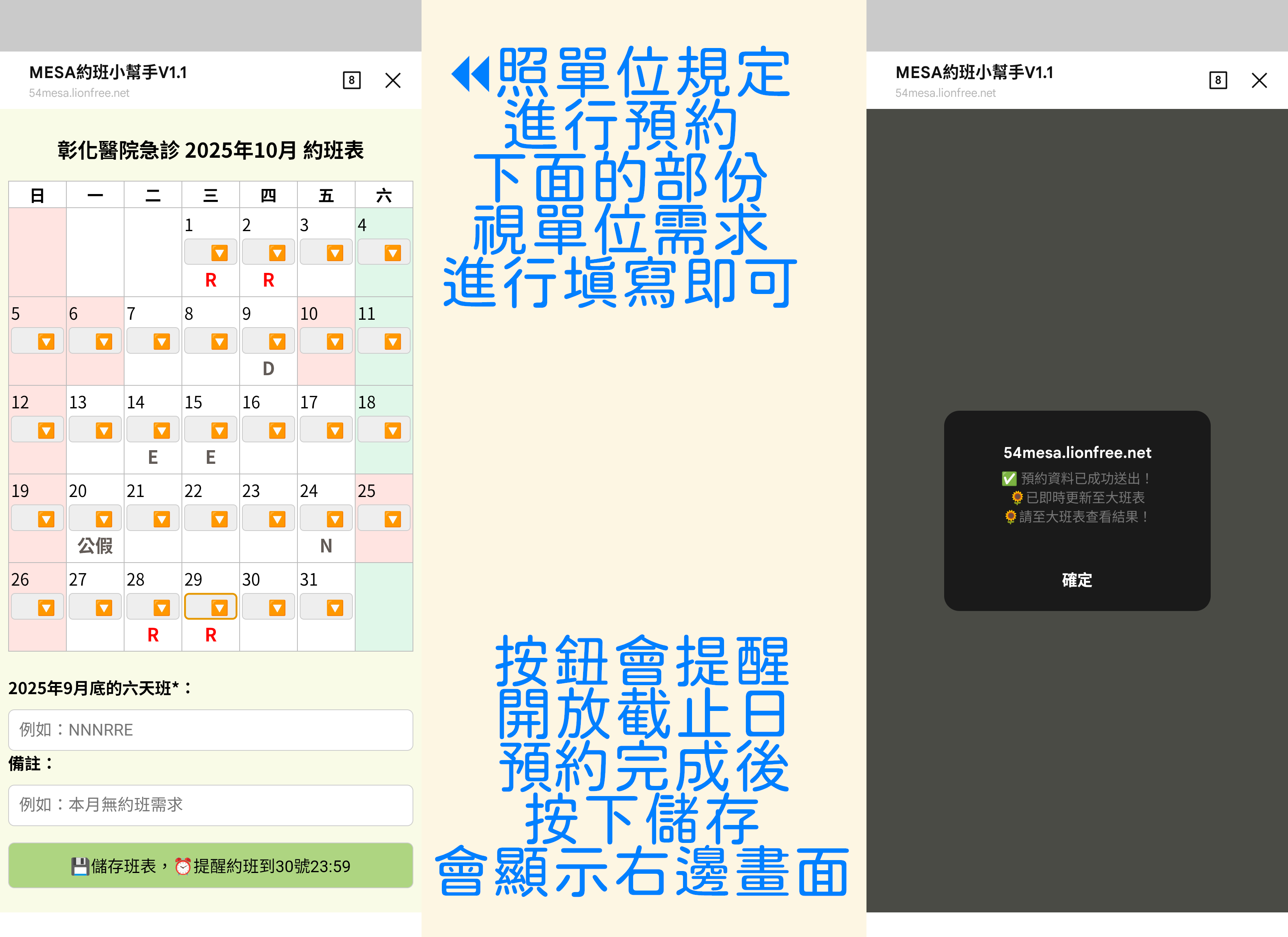Click the 九月底六天班 input field
The image size is (1288, 937).
(x=211, y=730)
